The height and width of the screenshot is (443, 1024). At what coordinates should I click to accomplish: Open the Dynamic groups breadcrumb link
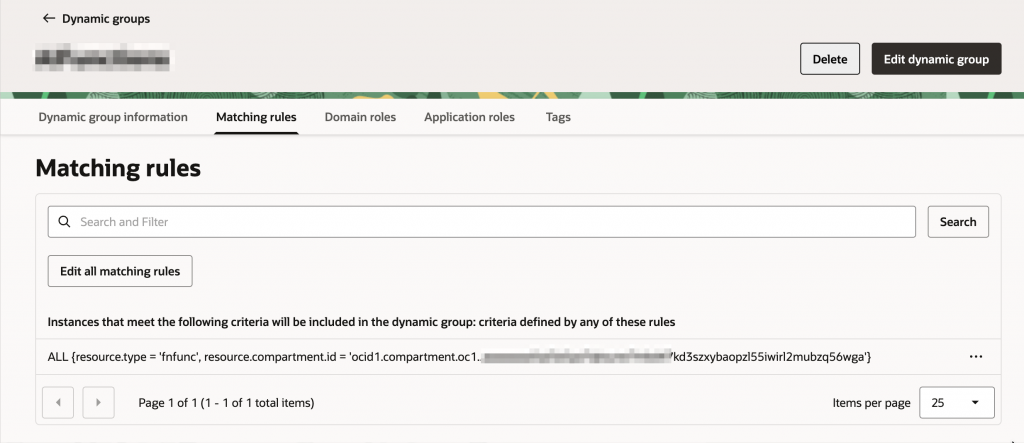click(x=106, y=18)
